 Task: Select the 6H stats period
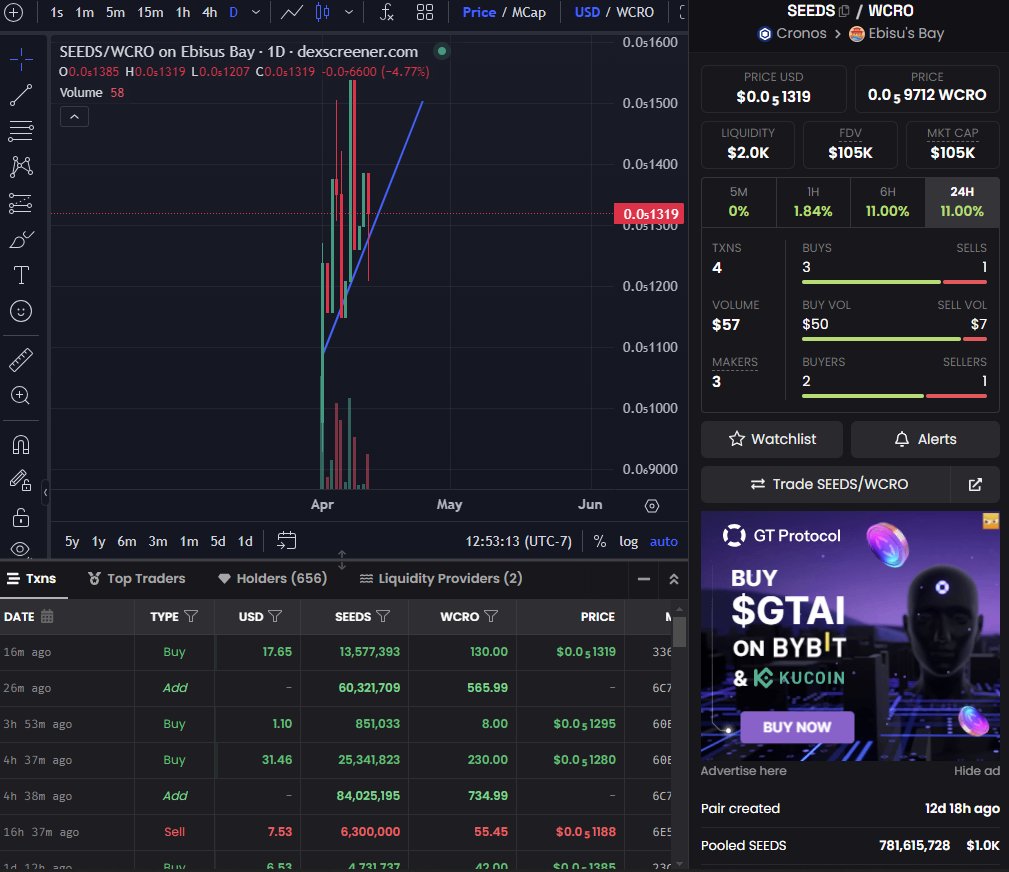[x=887, y=202]
